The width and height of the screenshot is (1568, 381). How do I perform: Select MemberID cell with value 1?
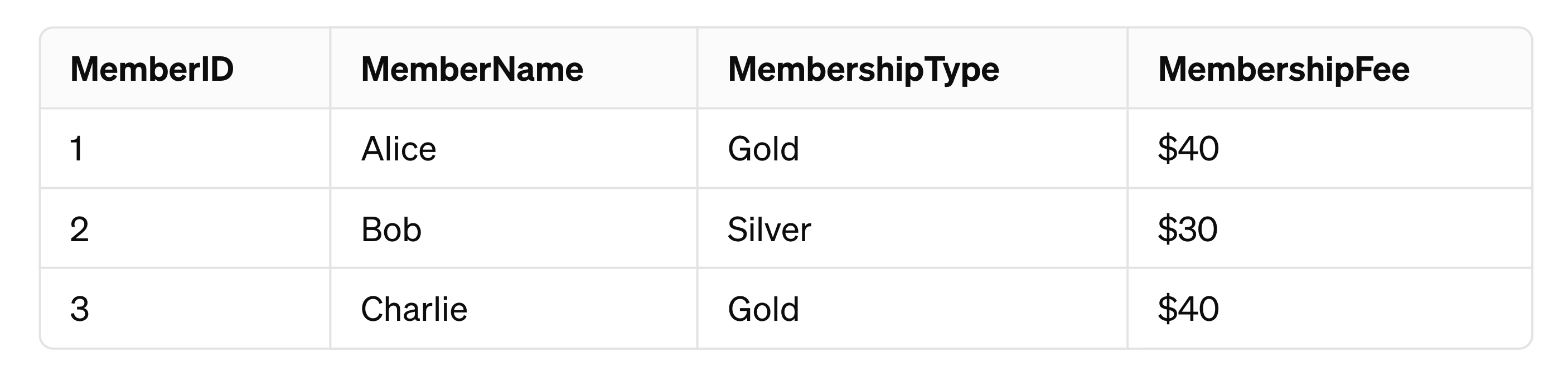(x=185, y=149)
